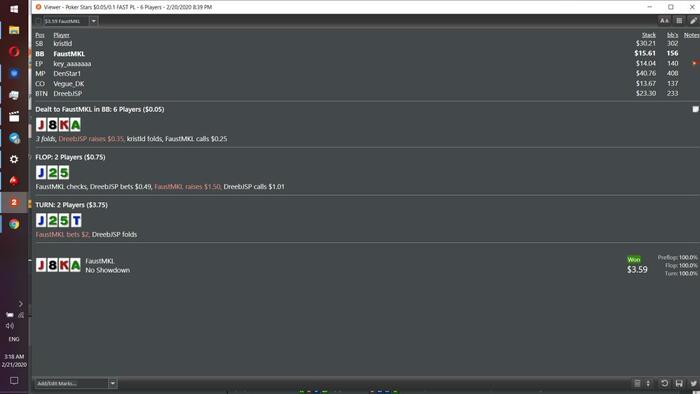The image size is (700, 394).
Task: Share hand via the Twitter bird icon
Action: pyautogui.click(x=693, y=383)
